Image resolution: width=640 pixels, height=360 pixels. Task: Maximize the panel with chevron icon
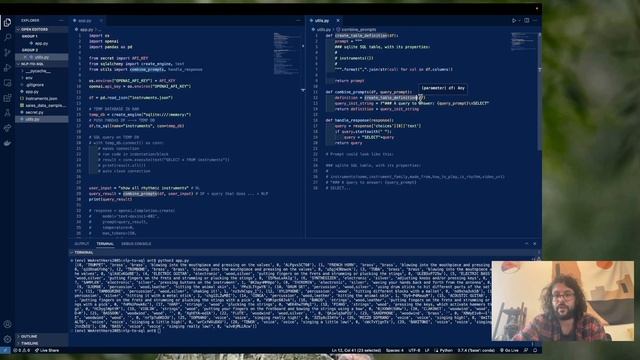click(526, 244)
